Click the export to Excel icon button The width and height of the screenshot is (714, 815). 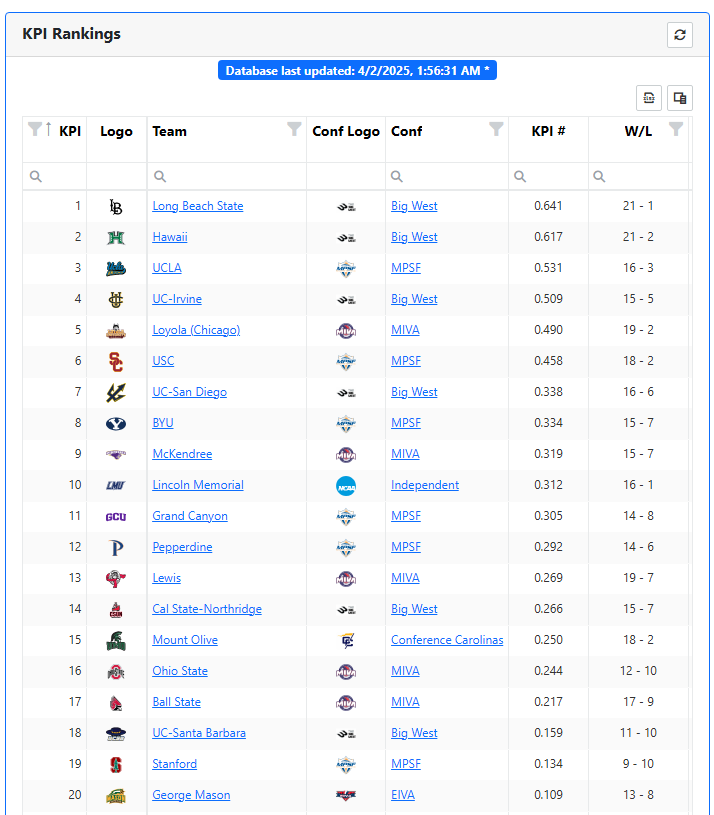(649, 98)
